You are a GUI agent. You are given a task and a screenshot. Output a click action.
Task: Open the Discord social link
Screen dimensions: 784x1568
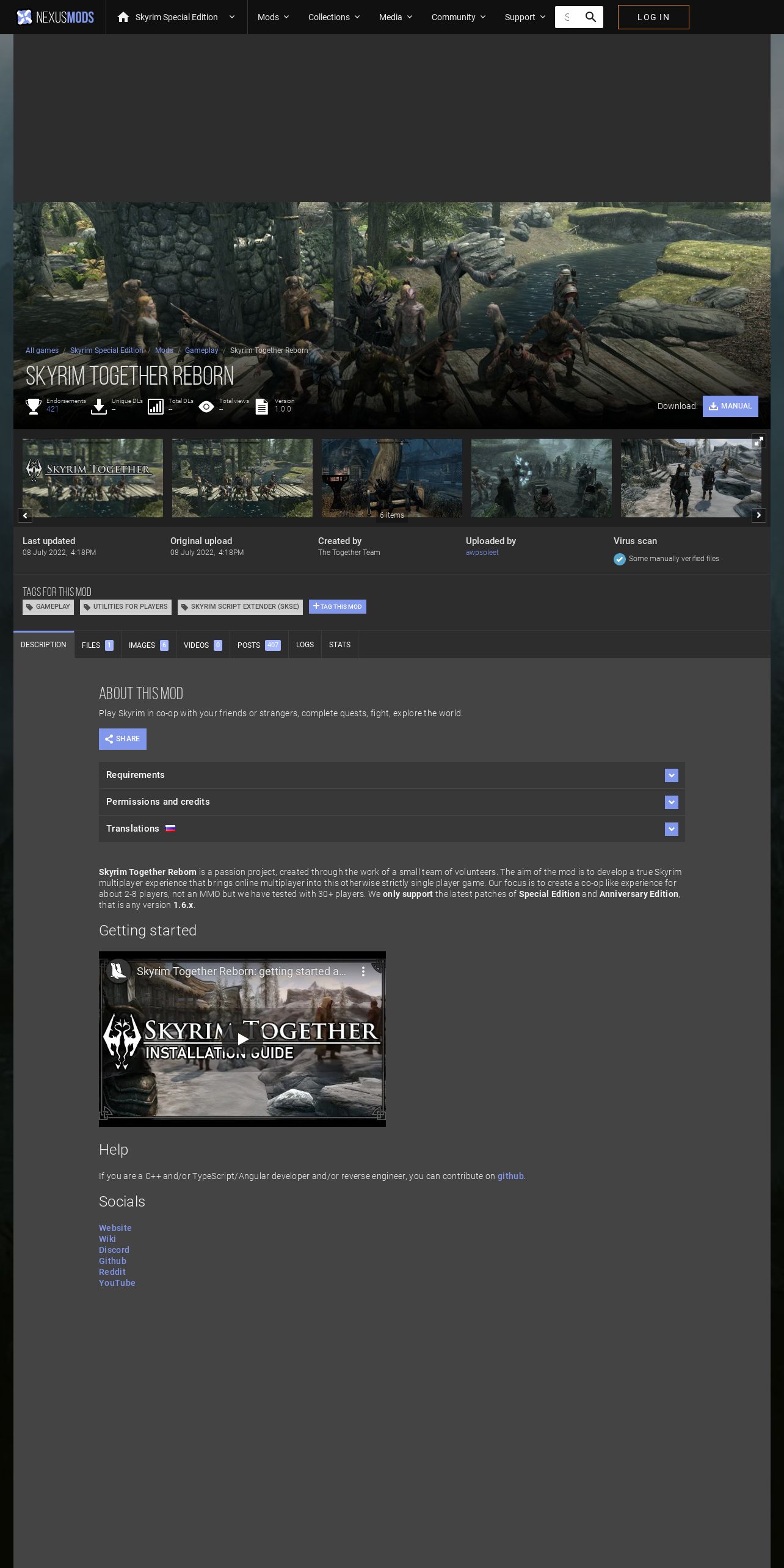pos(114,1250)
